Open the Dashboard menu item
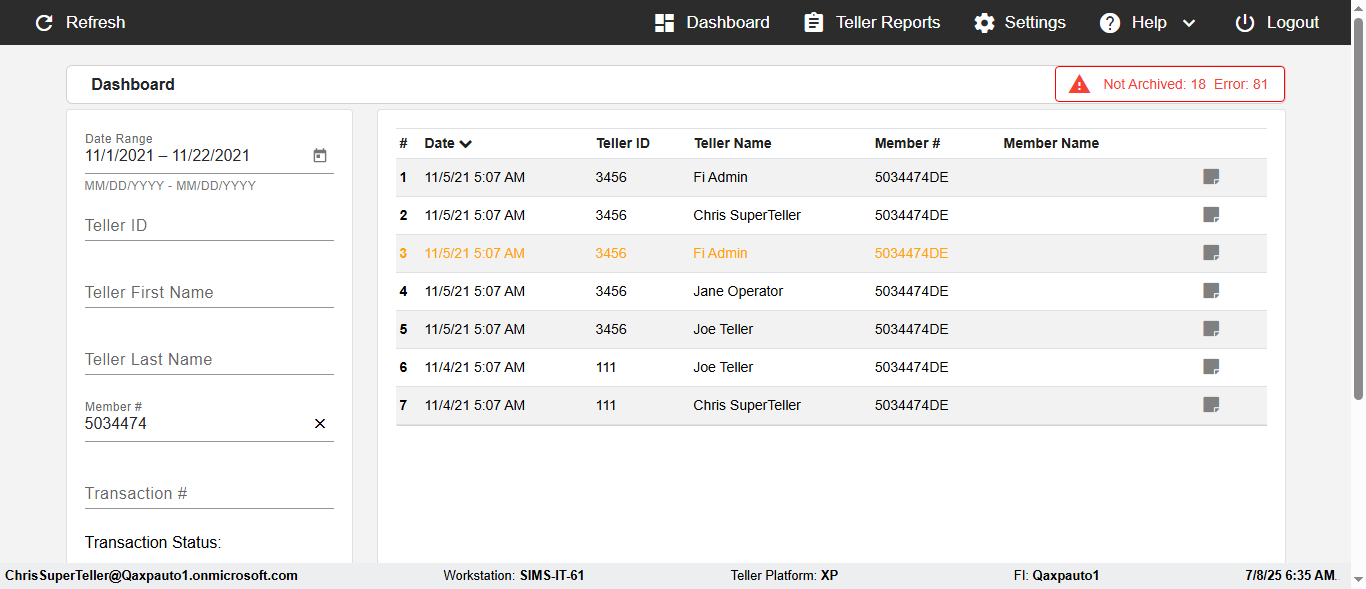Screen dimensions: 1366x589 712,23
